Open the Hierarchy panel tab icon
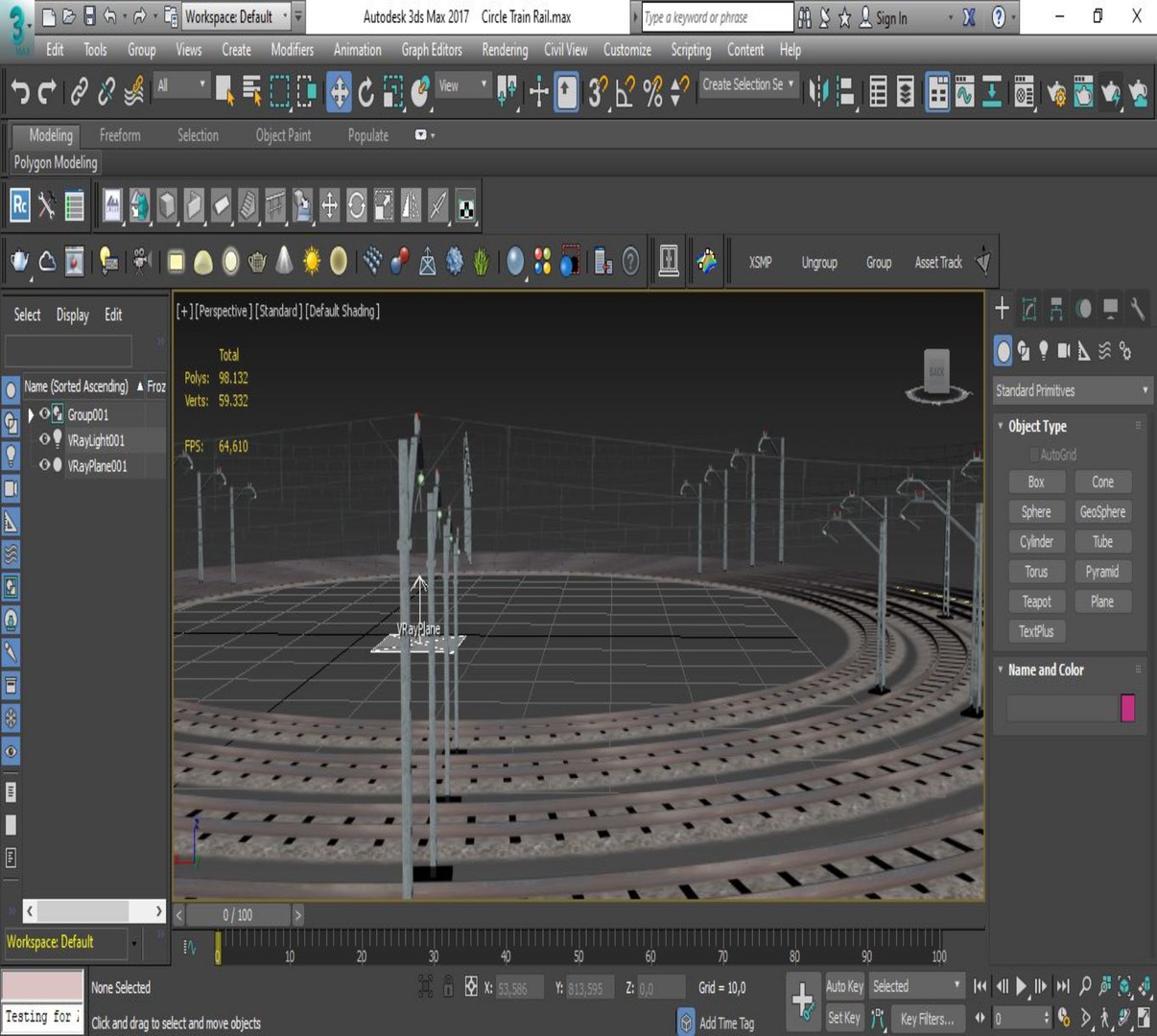Screen dimensions: 1157x1036 coord(1055,308)
